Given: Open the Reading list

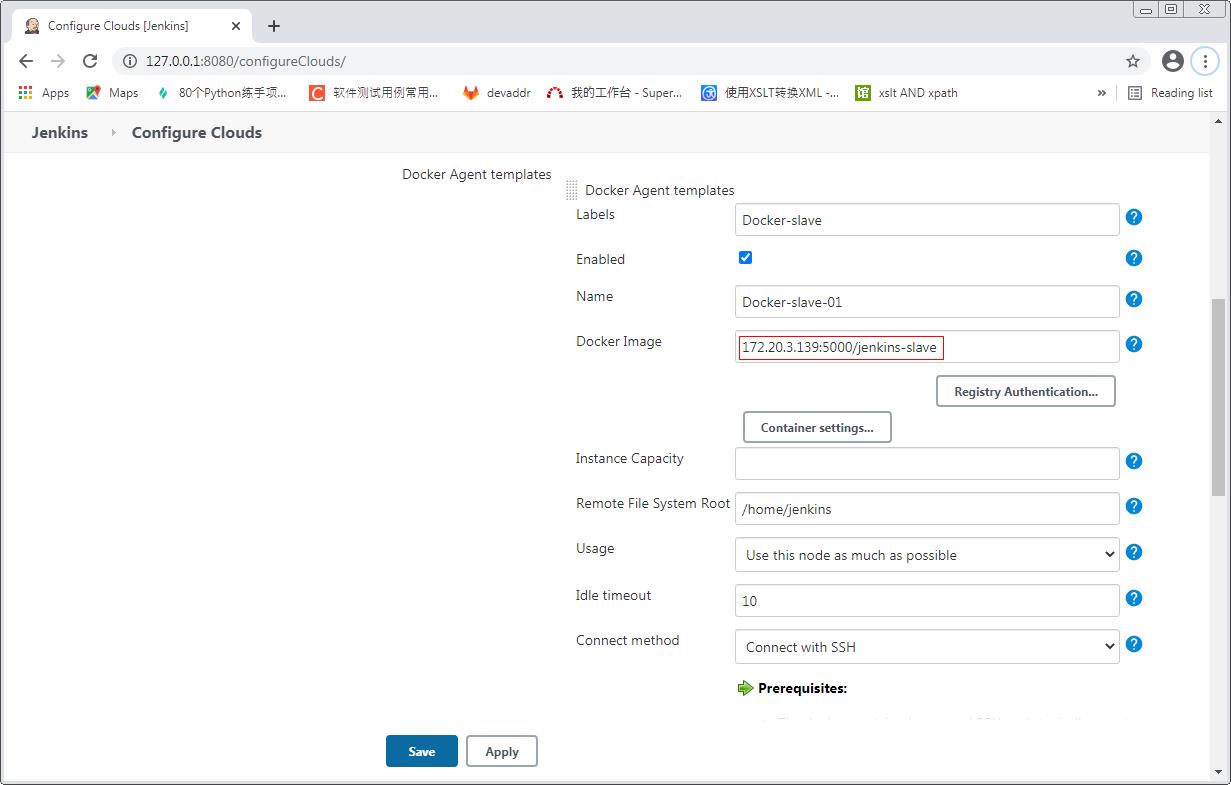Looking at the screenshot, I should pos(1170,93).
